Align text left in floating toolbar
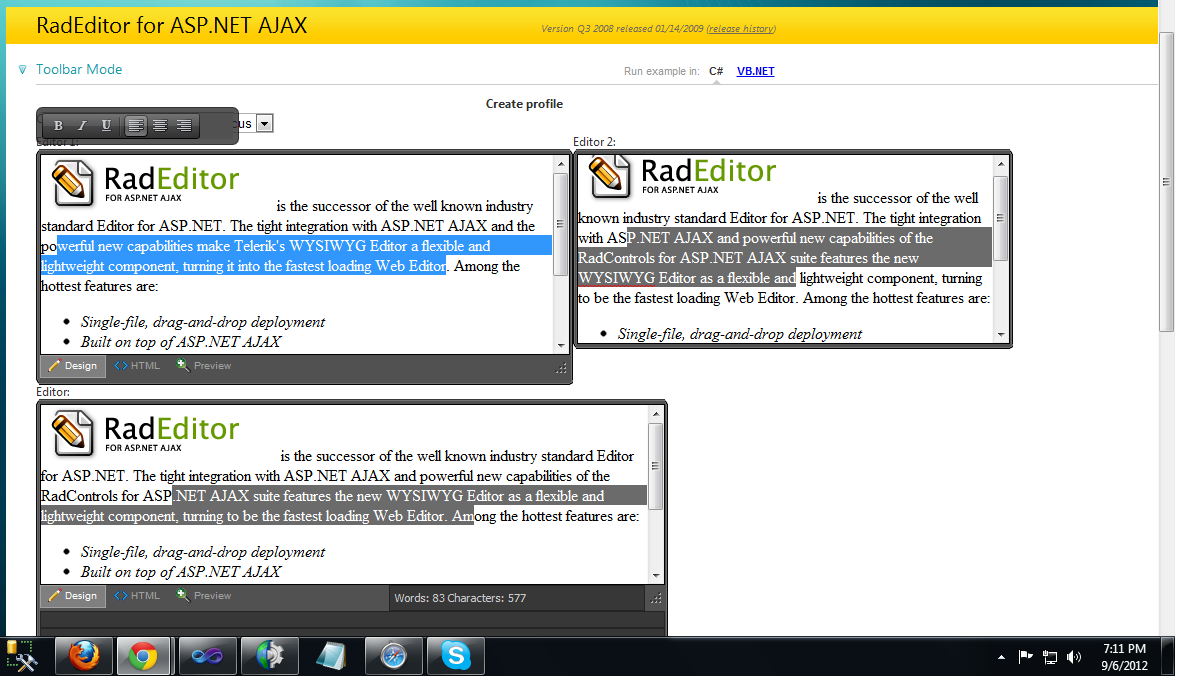The width and height of the screenshot is (1179, 684). tap(135, 126)
